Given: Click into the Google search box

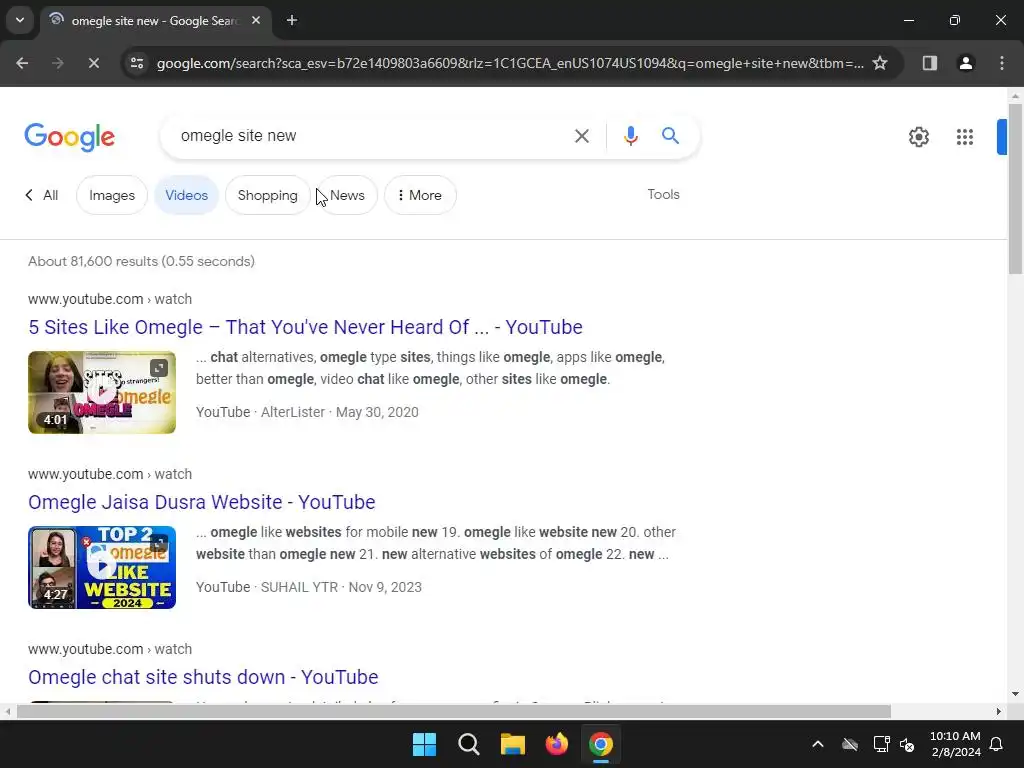Looking at the screenshot, I should tap(369, 136).
